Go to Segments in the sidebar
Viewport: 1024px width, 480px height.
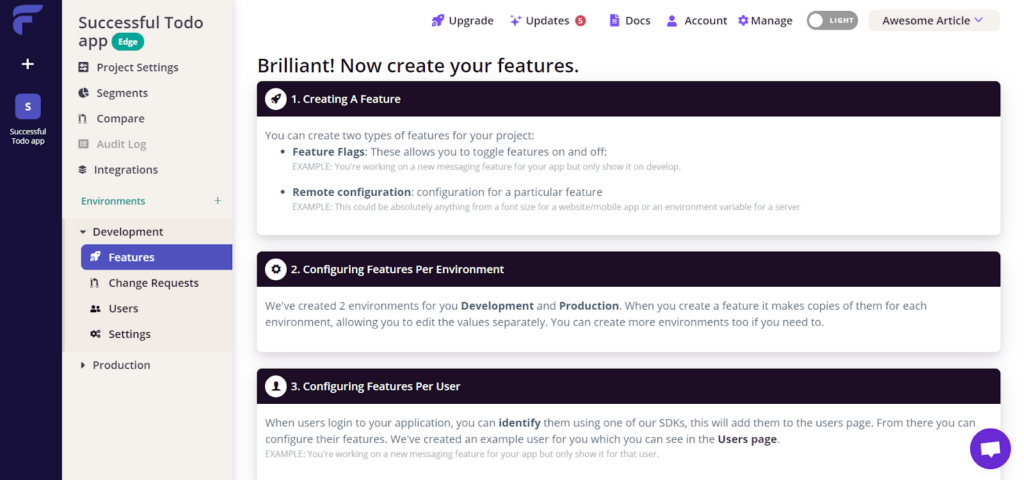(122, 93)
